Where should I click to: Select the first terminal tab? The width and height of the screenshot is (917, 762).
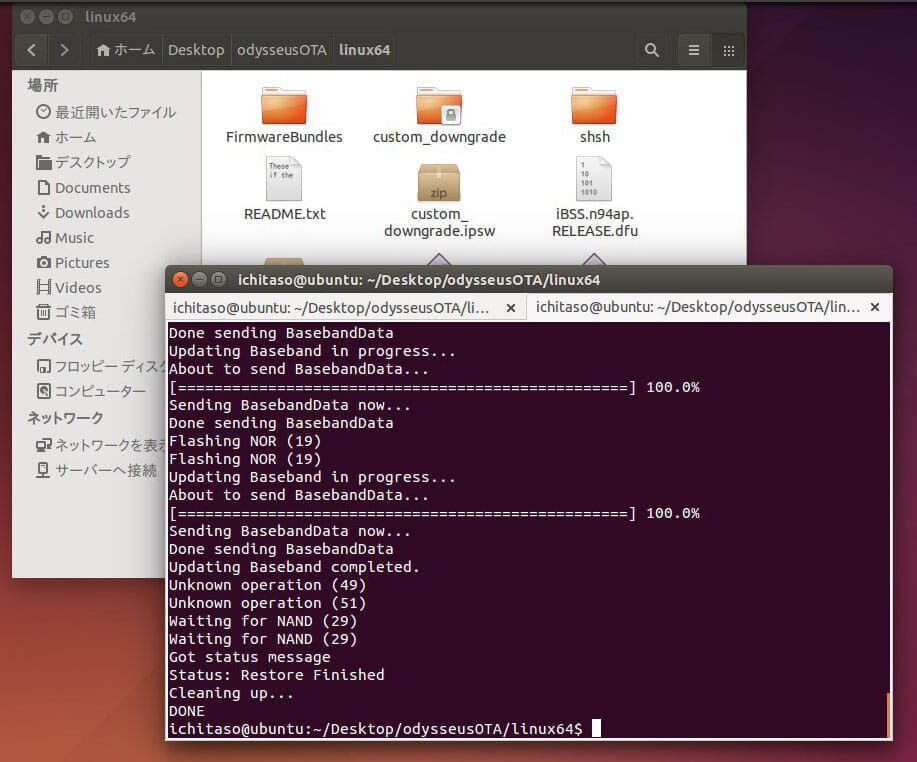click(332, 308)
